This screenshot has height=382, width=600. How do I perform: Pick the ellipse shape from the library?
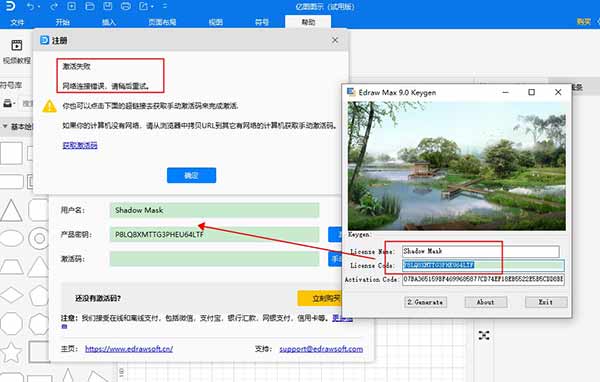[11, 238]
